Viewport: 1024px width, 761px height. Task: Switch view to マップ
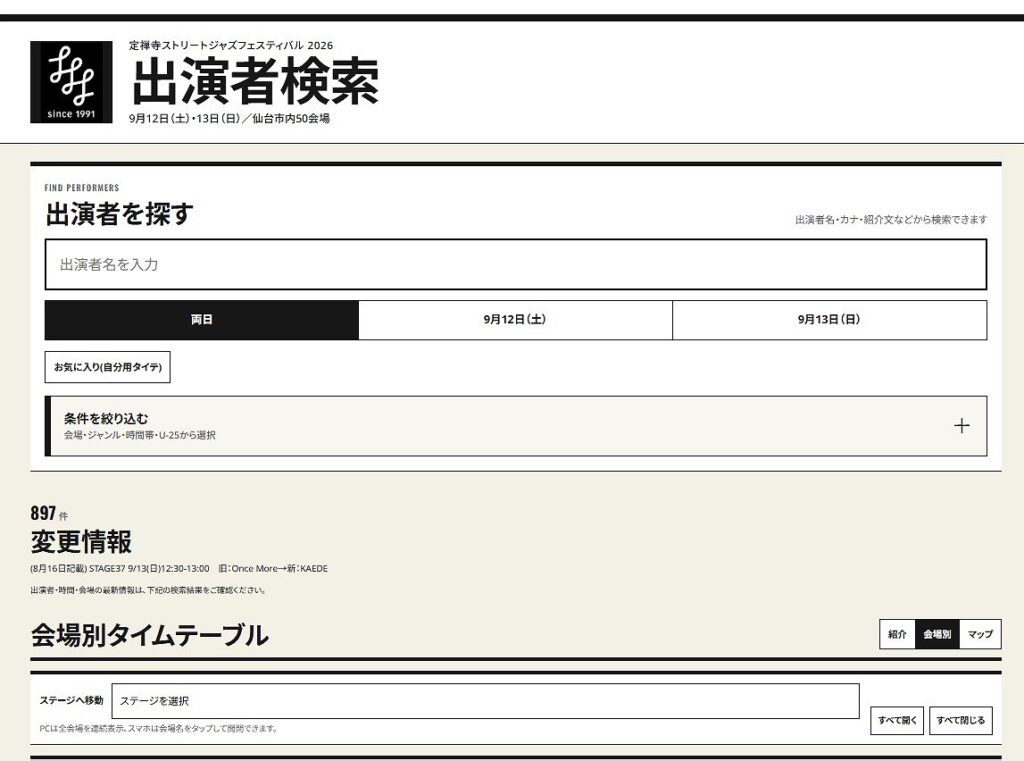980,634
